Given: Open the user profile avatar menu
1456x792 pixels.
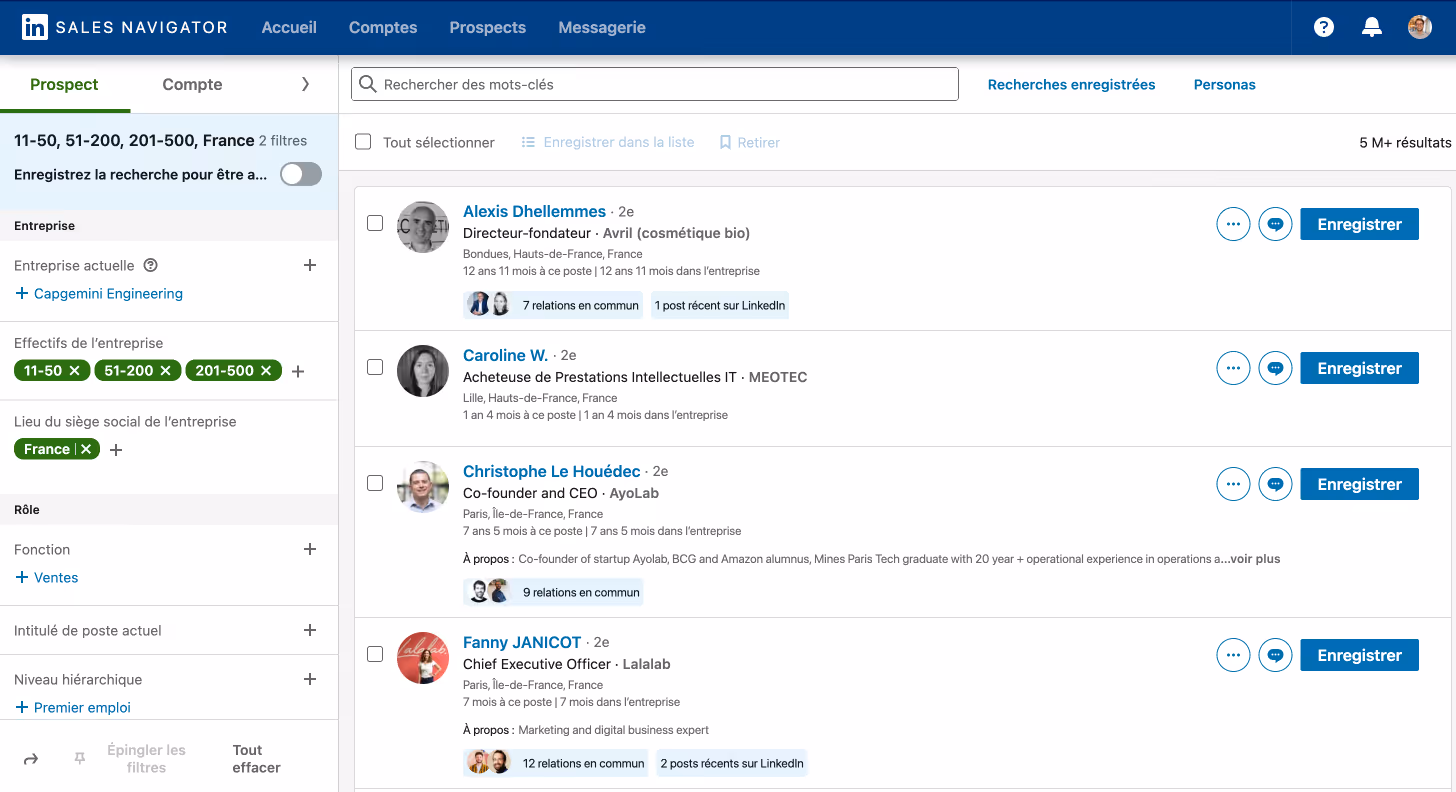Looking at the screenshot, I should (x=1420, y=27).
